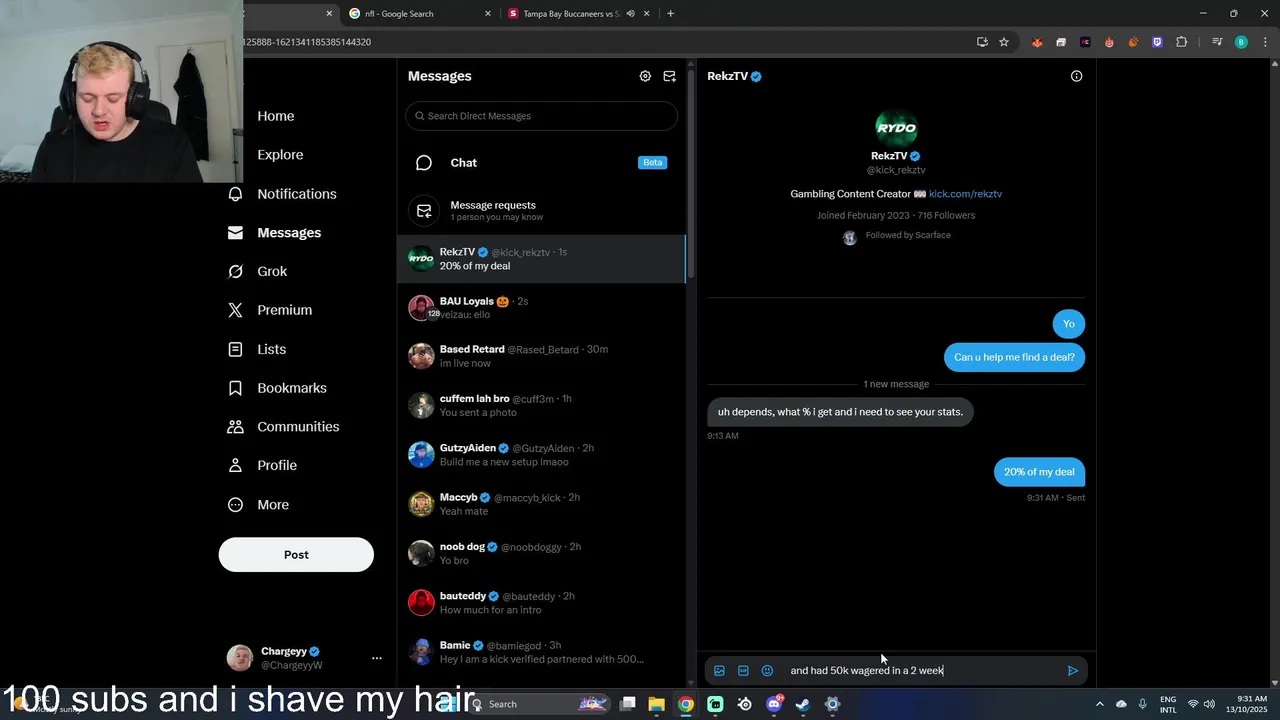Click the conversation info icon for RekzTV

pyautogui.click(x=1076, y=76)
